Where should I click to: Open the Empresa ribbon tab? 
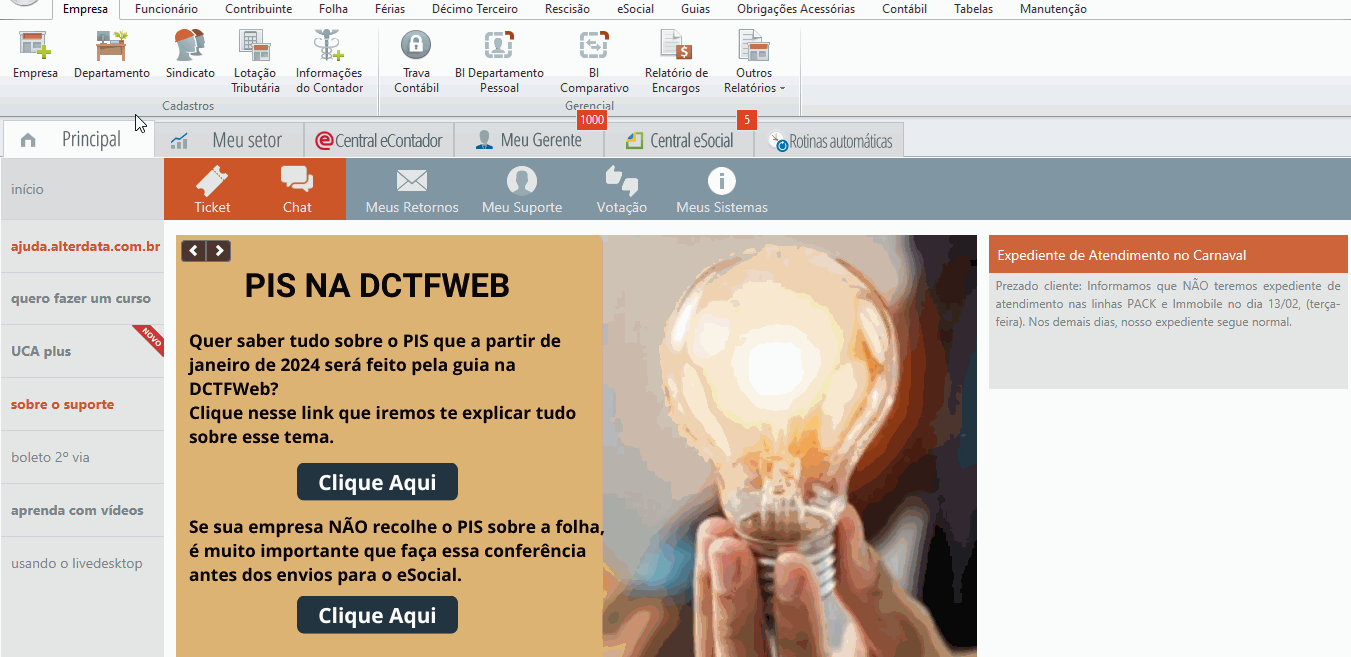click(x=85, y=9)
